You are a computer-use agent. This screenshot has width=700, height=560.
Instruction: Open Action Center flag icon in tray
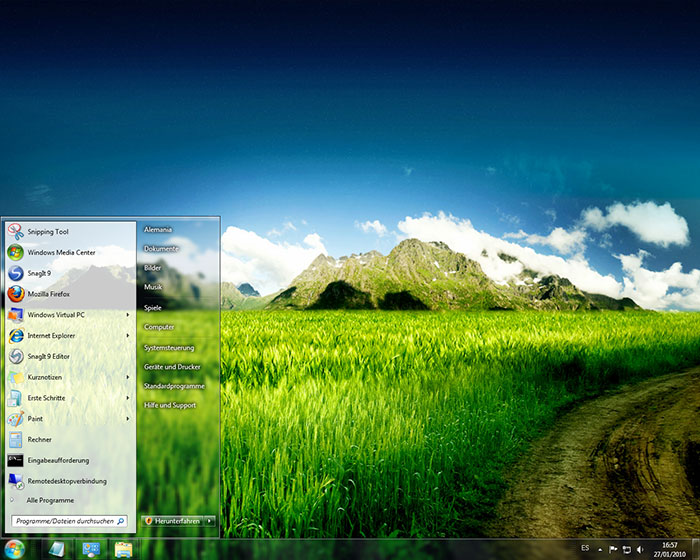click(613, 549)
